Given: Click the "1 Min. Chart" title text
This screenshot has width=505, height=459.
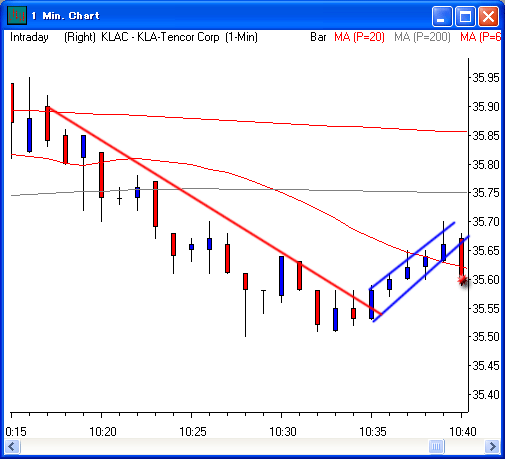Looking at the screenshot, I should point(66,16).
